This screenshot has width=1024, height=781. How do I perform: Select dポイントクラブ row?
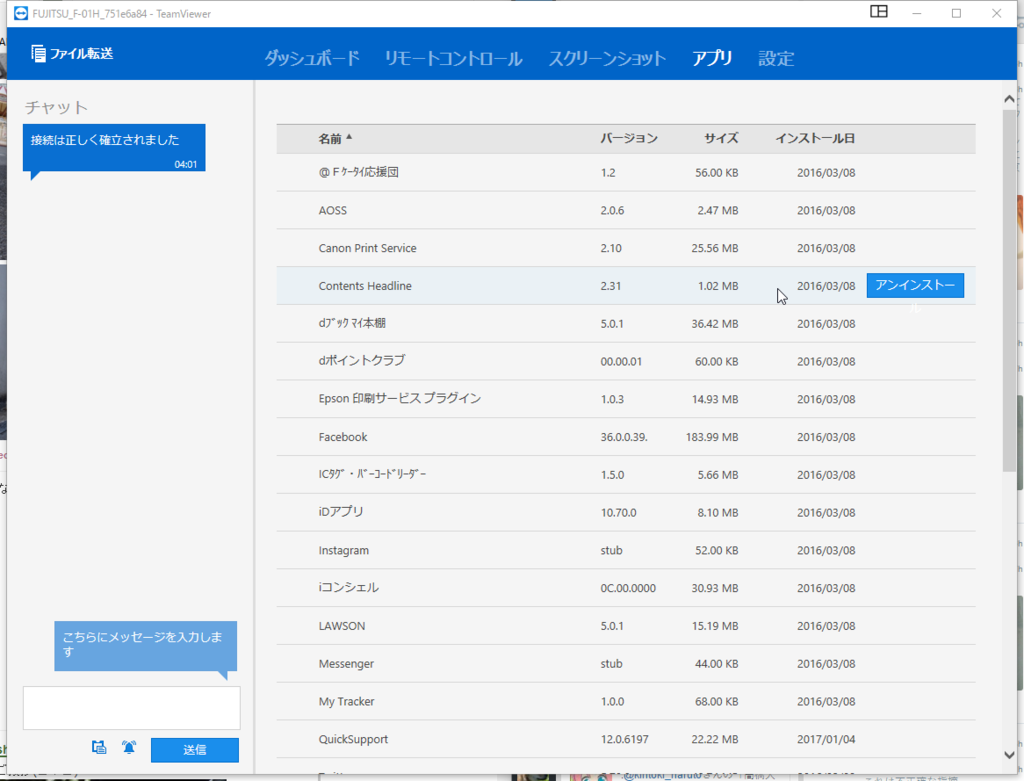click(x=626, y=361)
